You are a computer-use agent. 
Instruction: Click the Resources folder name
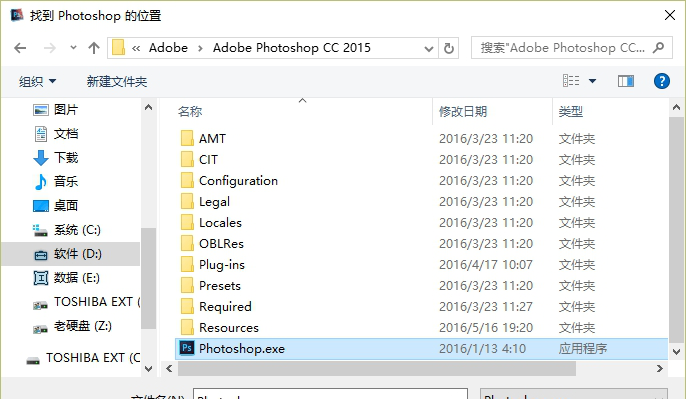[x=229, y=328]
